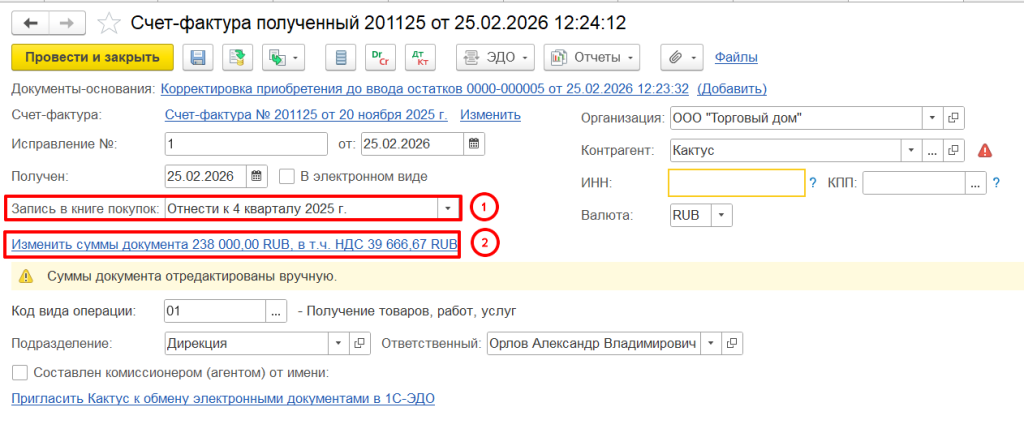Click the question mark next to ИНН
Screen dimensions: 1024x433
click(x=813, y=183)
